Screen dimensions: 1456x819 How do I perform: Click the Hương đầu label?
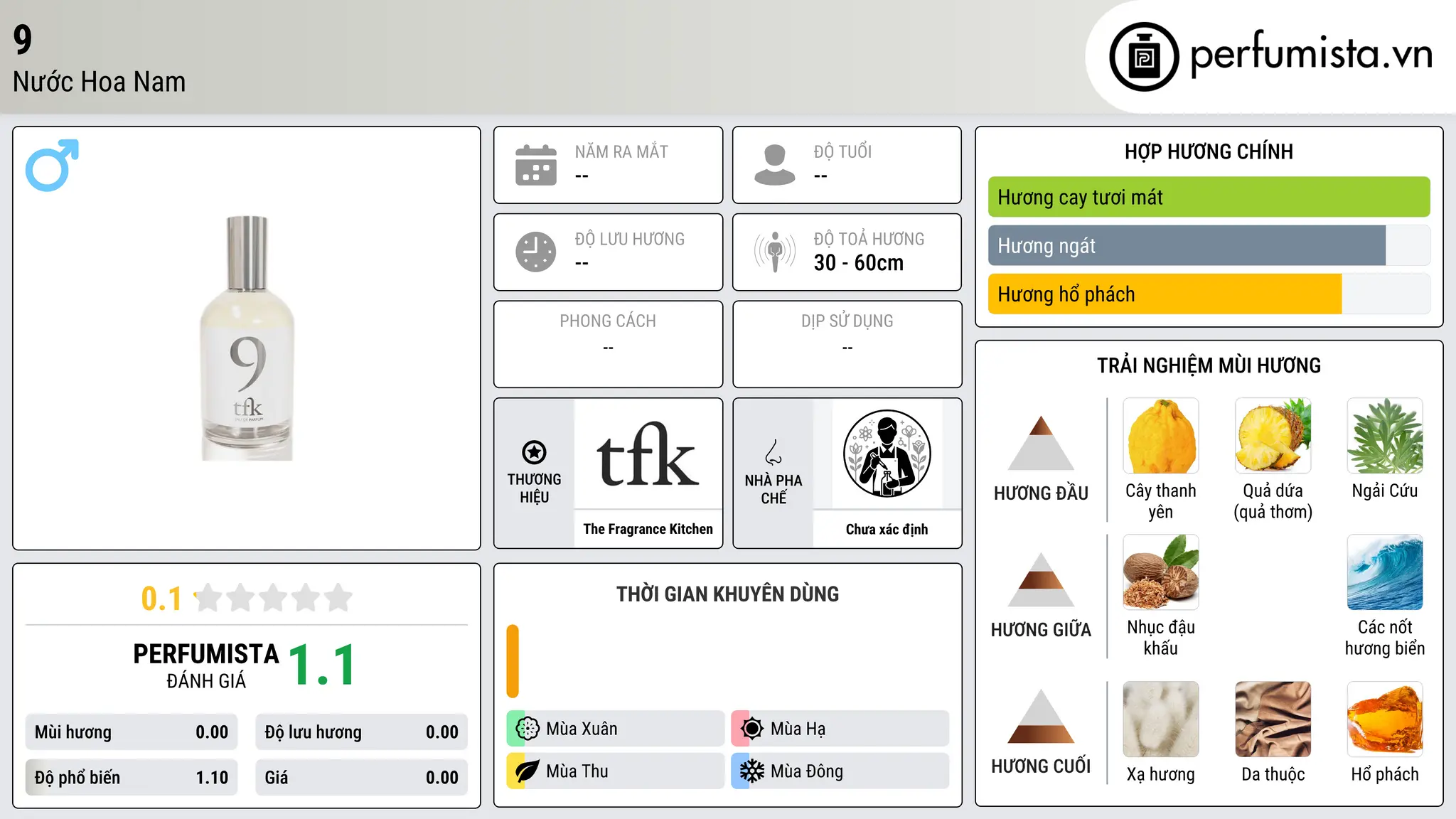[1041, 493]
